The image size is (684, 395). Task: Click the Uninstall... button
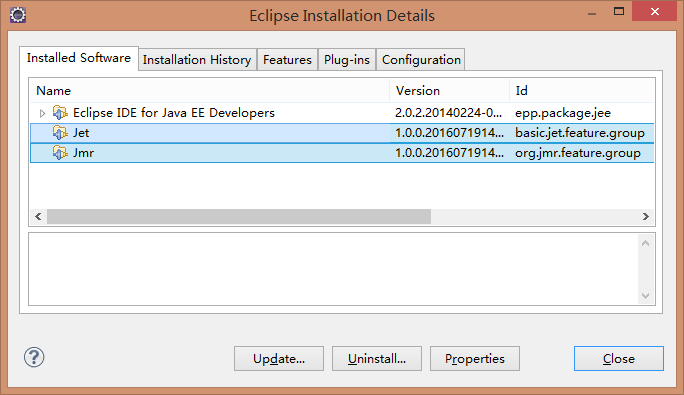[377, 358]
